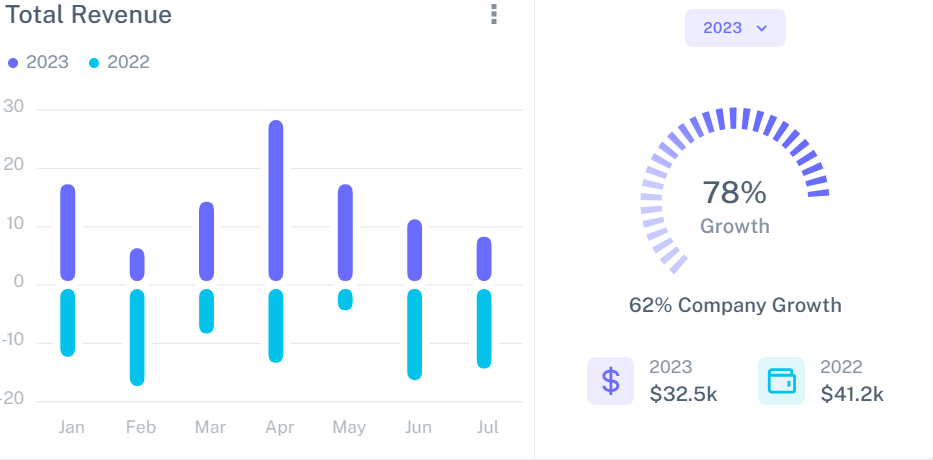Click the purple April 2023 revenue bar
Viewport: 933px width, 460px height.
pyautogui.click(x=276, y=200)
